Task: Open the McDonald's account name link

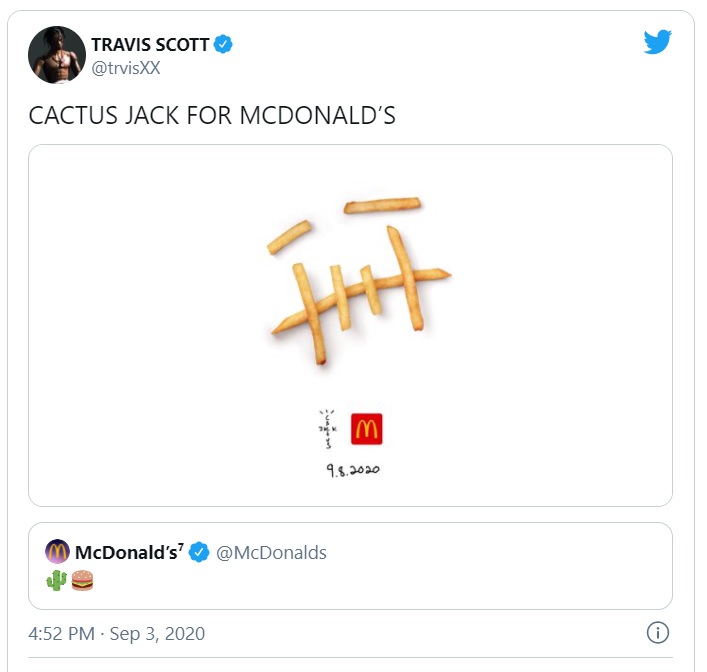Action: tap(129, 552)
